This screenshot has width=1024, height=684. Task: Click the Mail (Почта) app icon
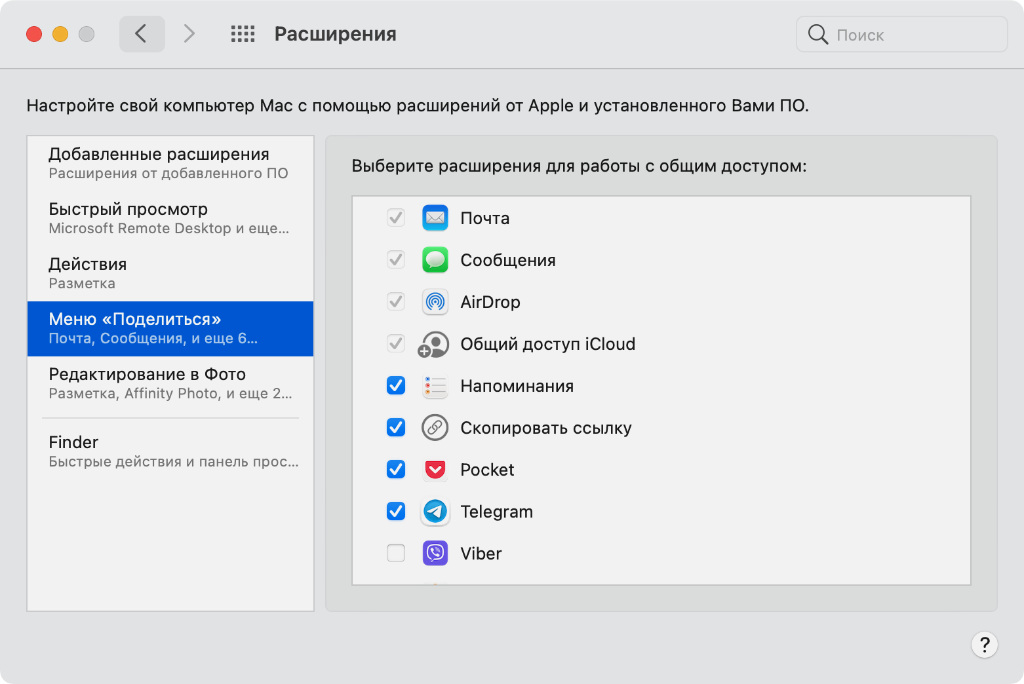(435, 218)
